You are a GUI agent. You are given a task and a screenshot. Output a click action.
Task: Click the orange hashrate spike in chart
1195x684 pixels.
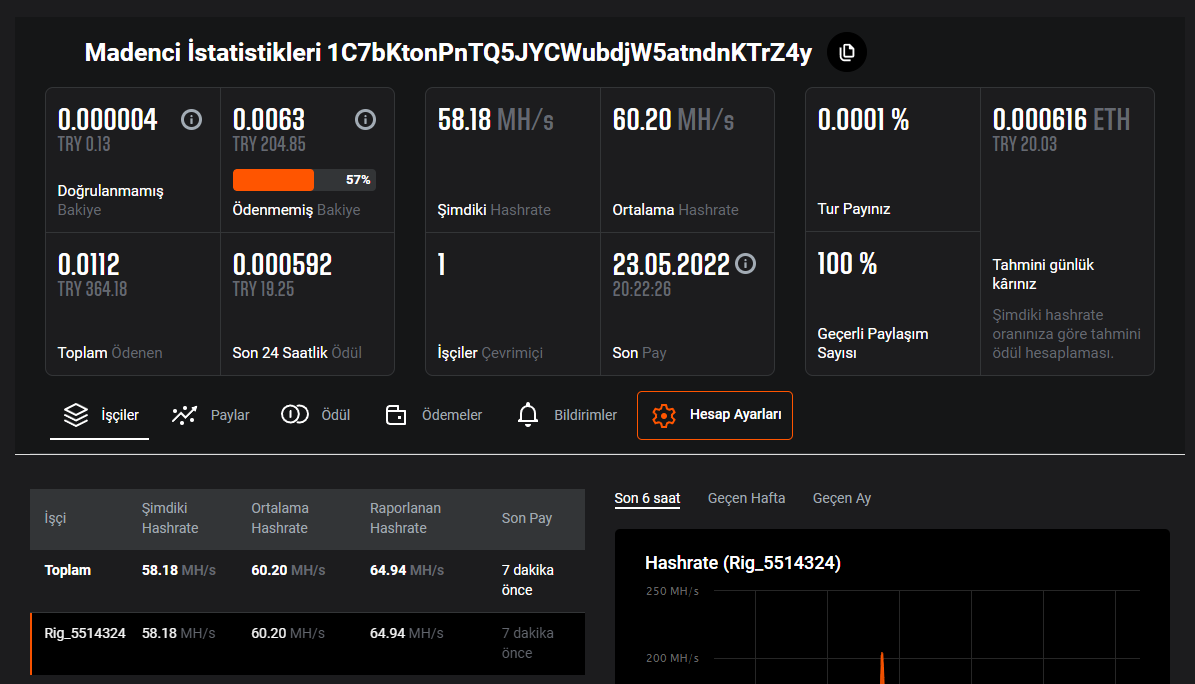click(x=883, y=668)
